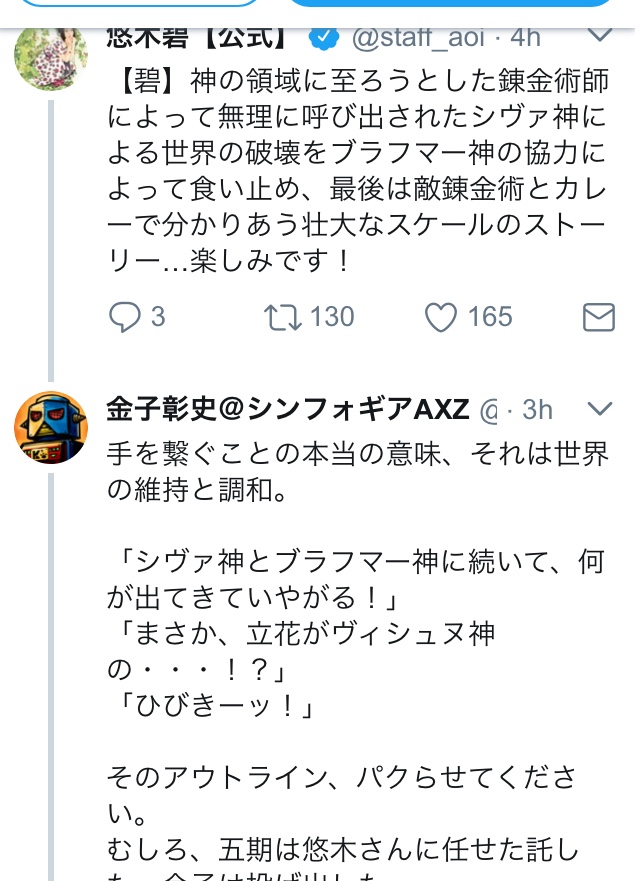Tap the like count 165
The image size is (635, 881).
coord(490,317)
